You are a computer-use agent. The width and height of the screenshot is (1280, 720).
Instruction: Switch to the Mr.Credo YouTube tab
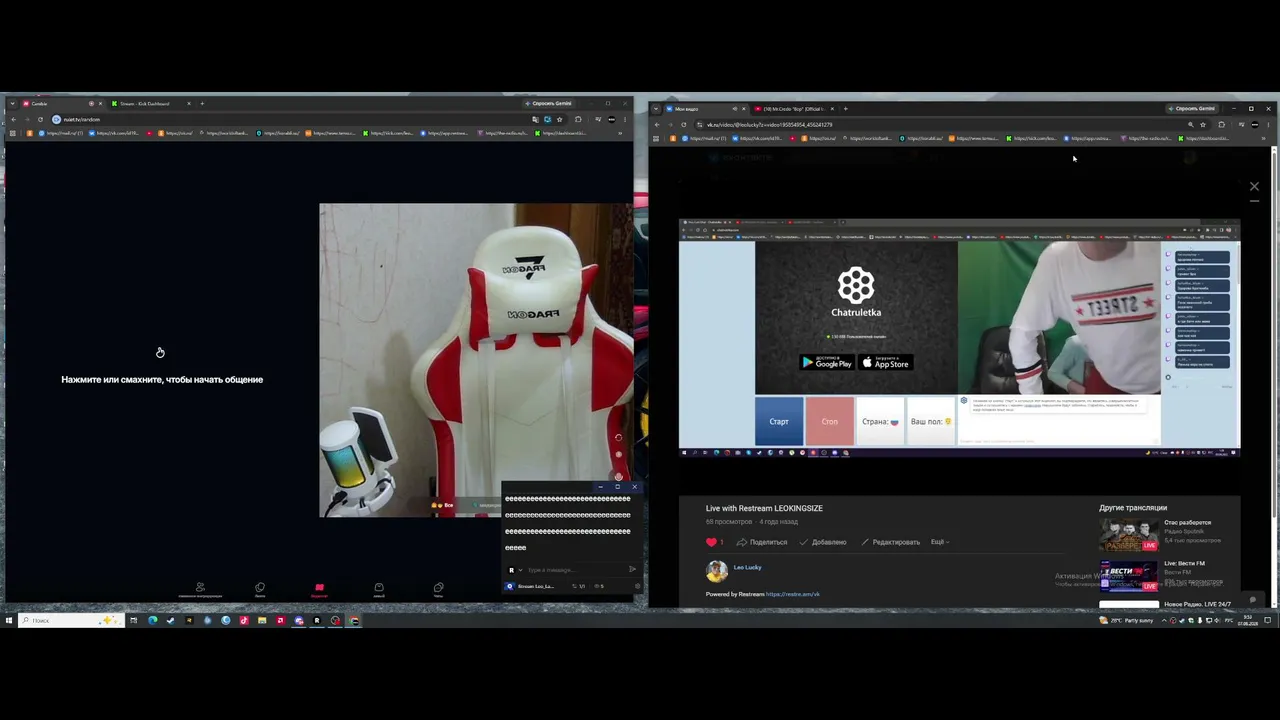(795, 109)
